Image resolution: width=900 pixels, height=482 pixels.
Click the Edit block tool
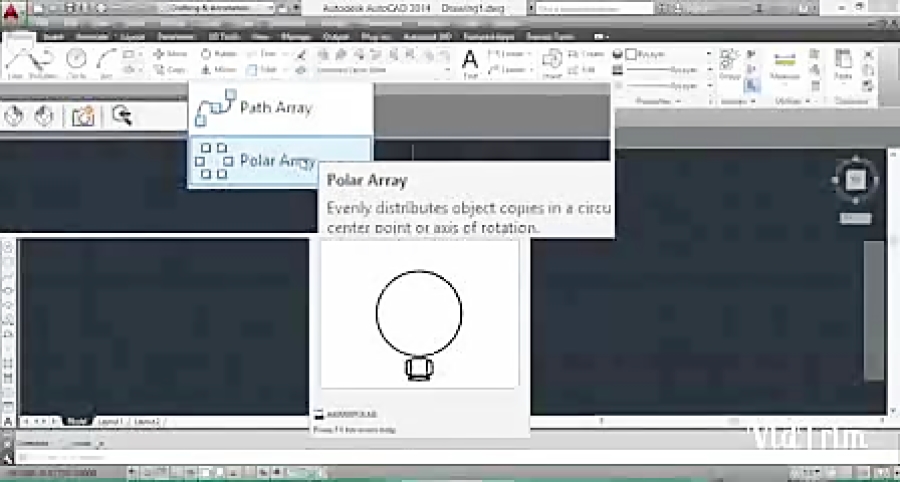(582, 69)
